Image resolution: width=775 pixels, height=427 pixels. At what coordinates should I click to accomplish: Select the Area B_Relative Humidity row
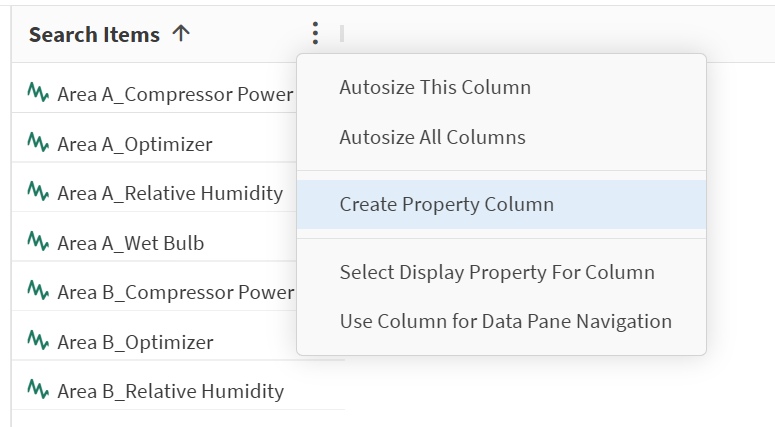170,391
